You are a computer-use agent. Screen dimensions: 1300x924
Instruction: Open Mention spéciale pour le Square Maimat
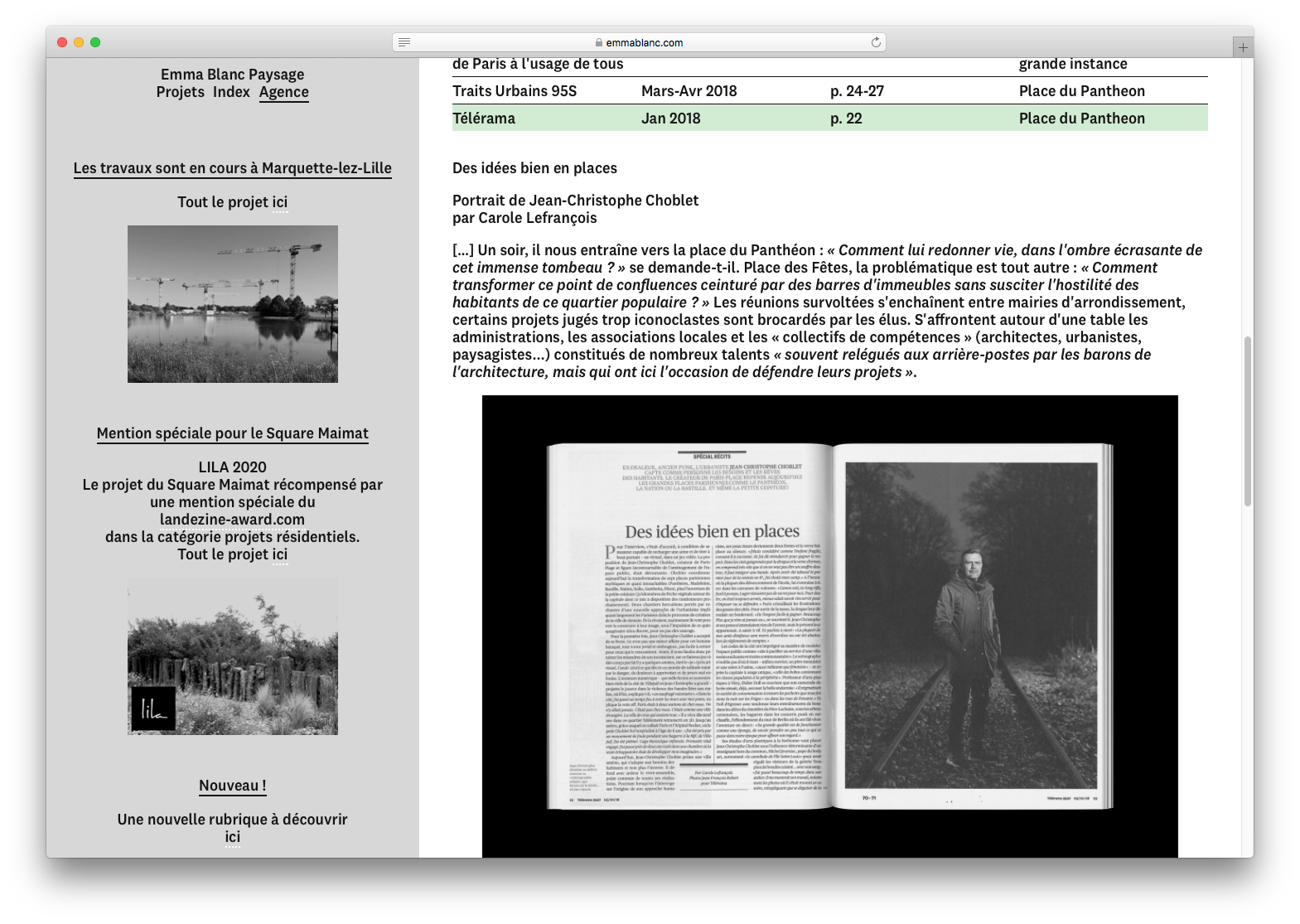point(232,433)
